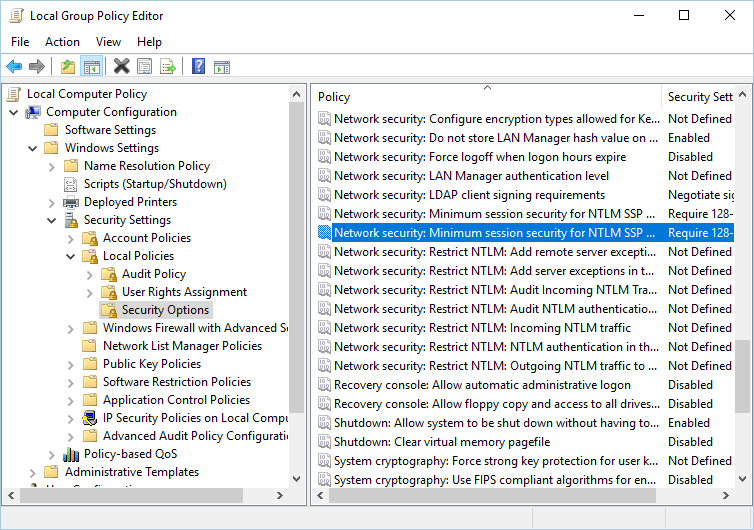
Task: Click the Deployed Printers printer icon
Action: coord(71,202)
